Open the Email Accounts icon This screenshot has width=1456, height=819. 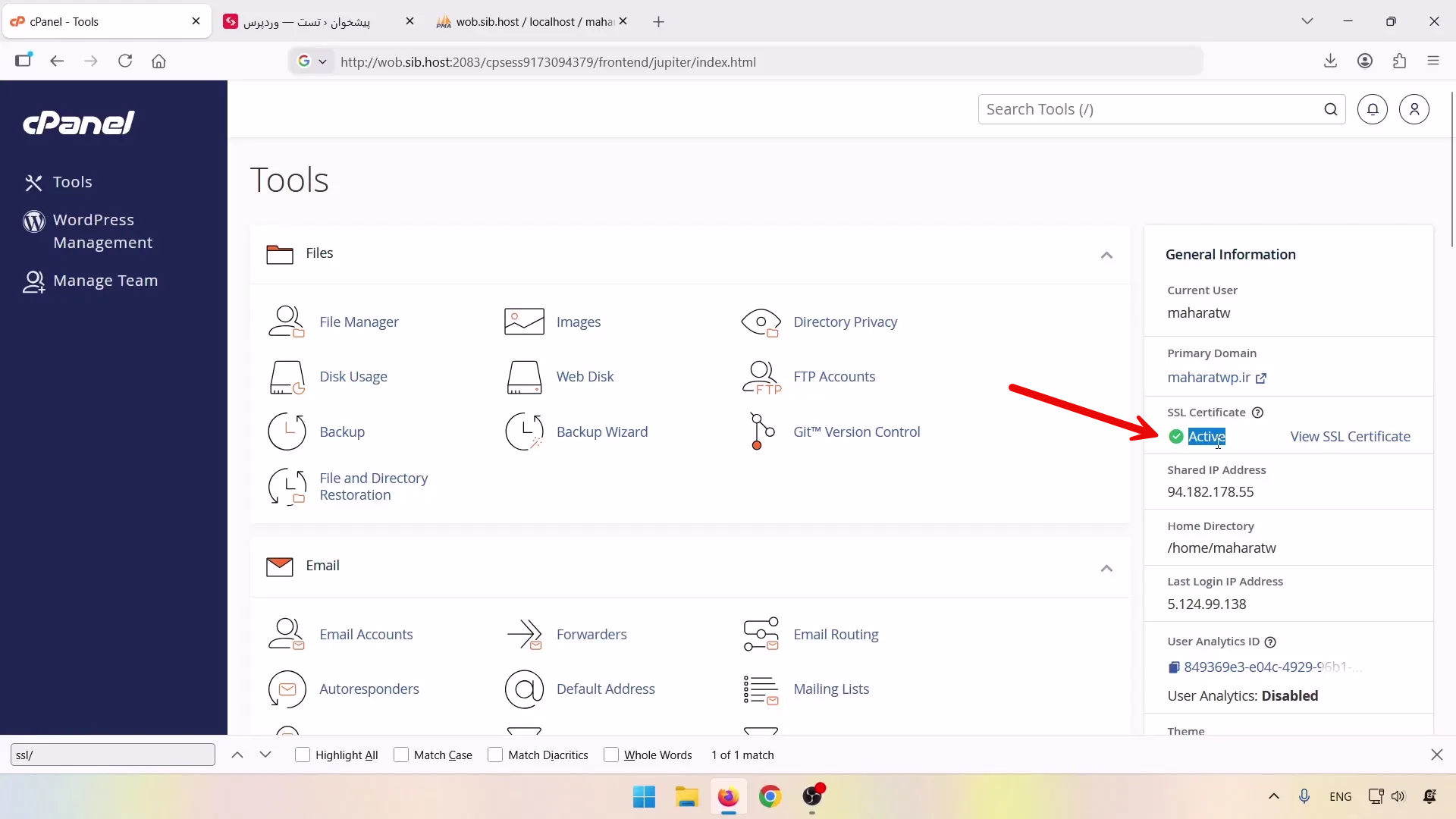287,634
